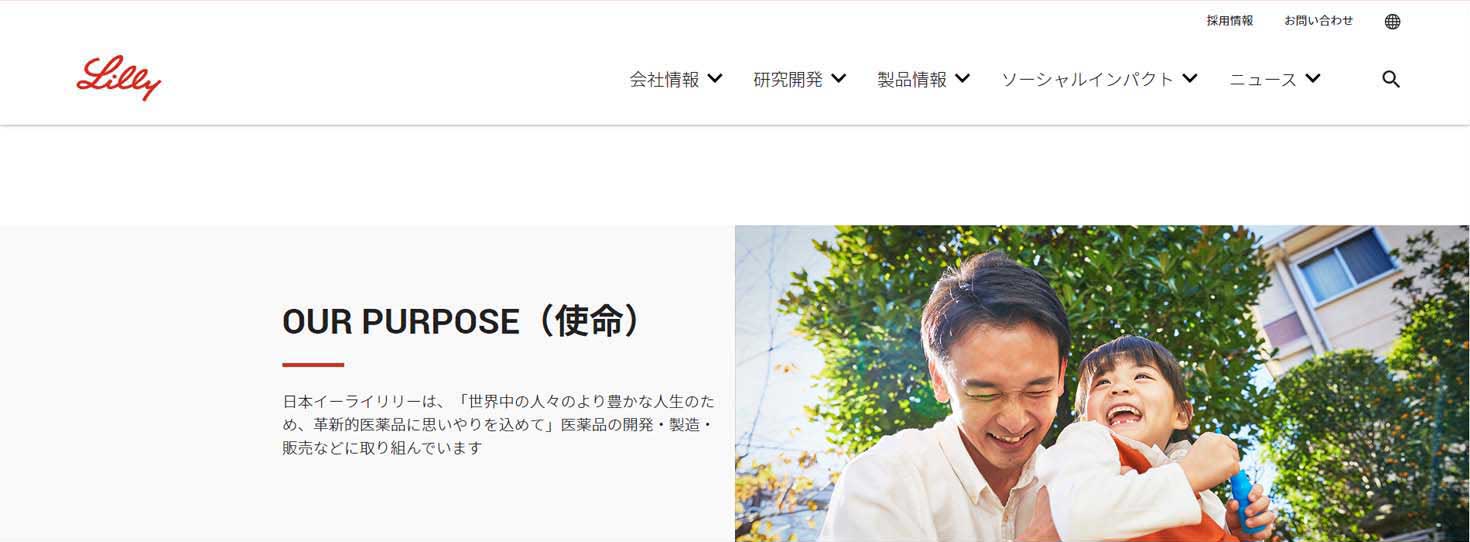This screenshot has height=542, width=1470.
Task: Expand the ソーシャルインパクト chevron arrow
Action: [x=1190, y=78]
